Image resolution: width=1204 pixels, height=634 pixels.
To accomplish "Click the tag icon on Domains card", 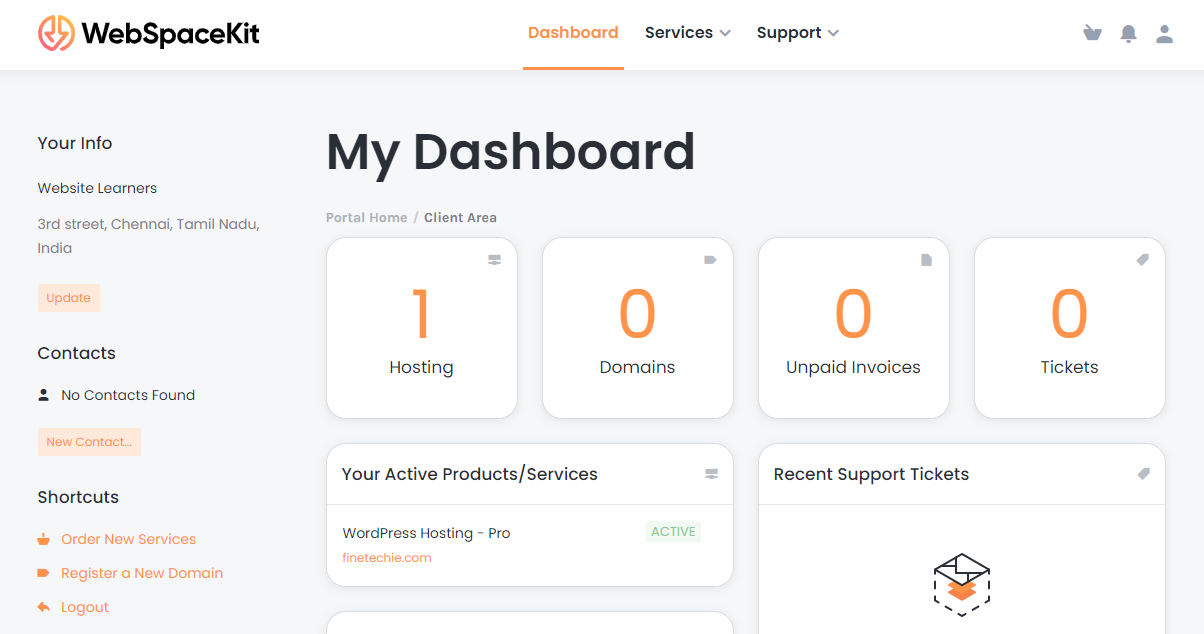I will 710,260.
